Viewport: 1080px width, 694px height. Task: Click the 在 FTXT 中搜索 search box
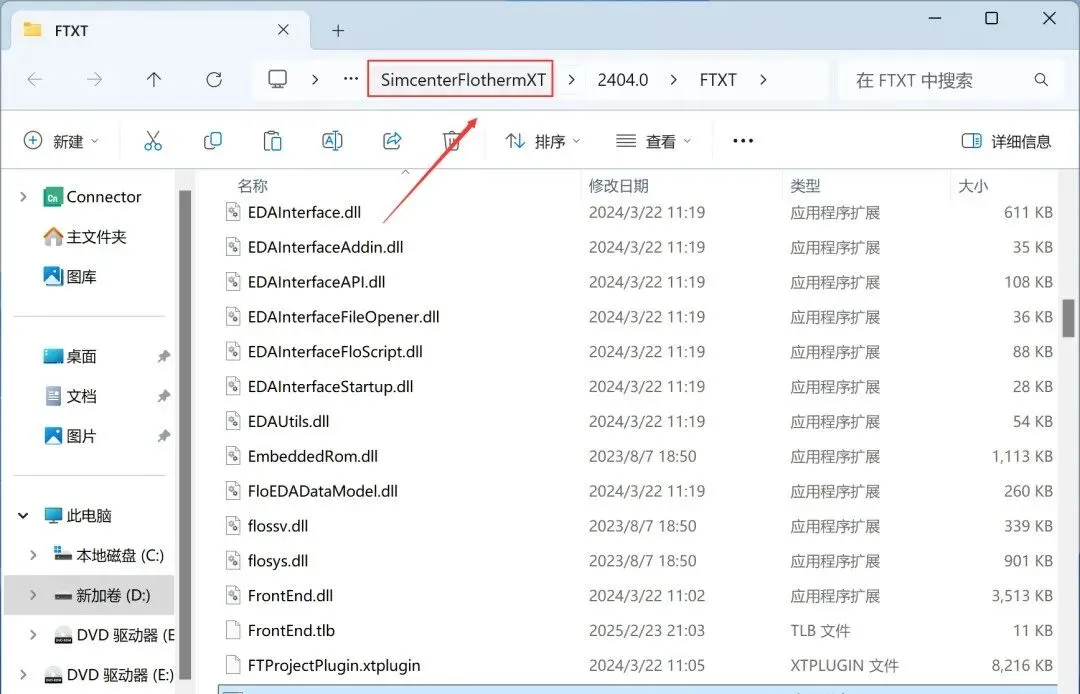(951, 80)
